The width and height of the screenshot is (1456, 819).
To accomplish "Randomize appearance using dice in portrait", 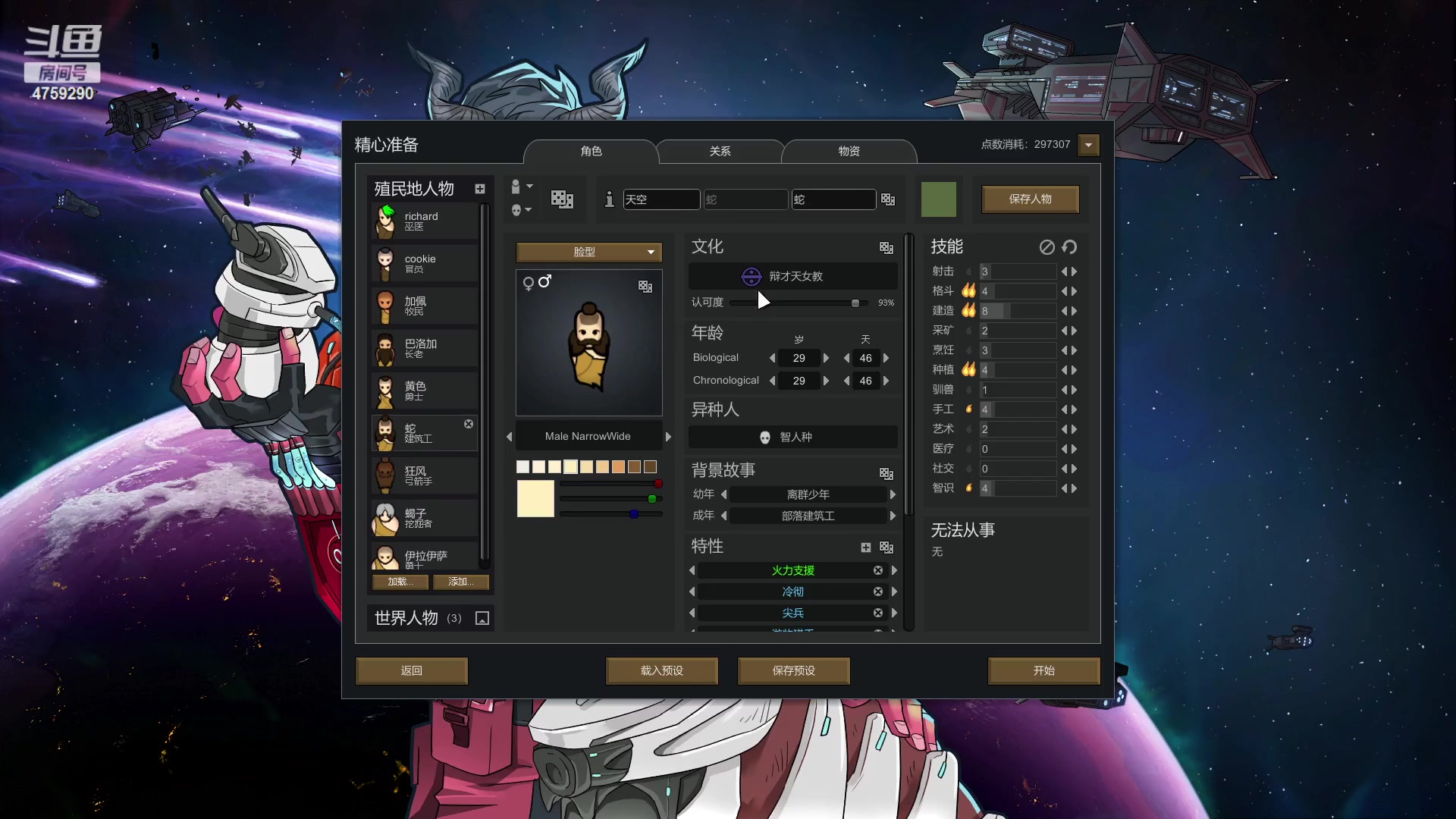I will (645, 286).
